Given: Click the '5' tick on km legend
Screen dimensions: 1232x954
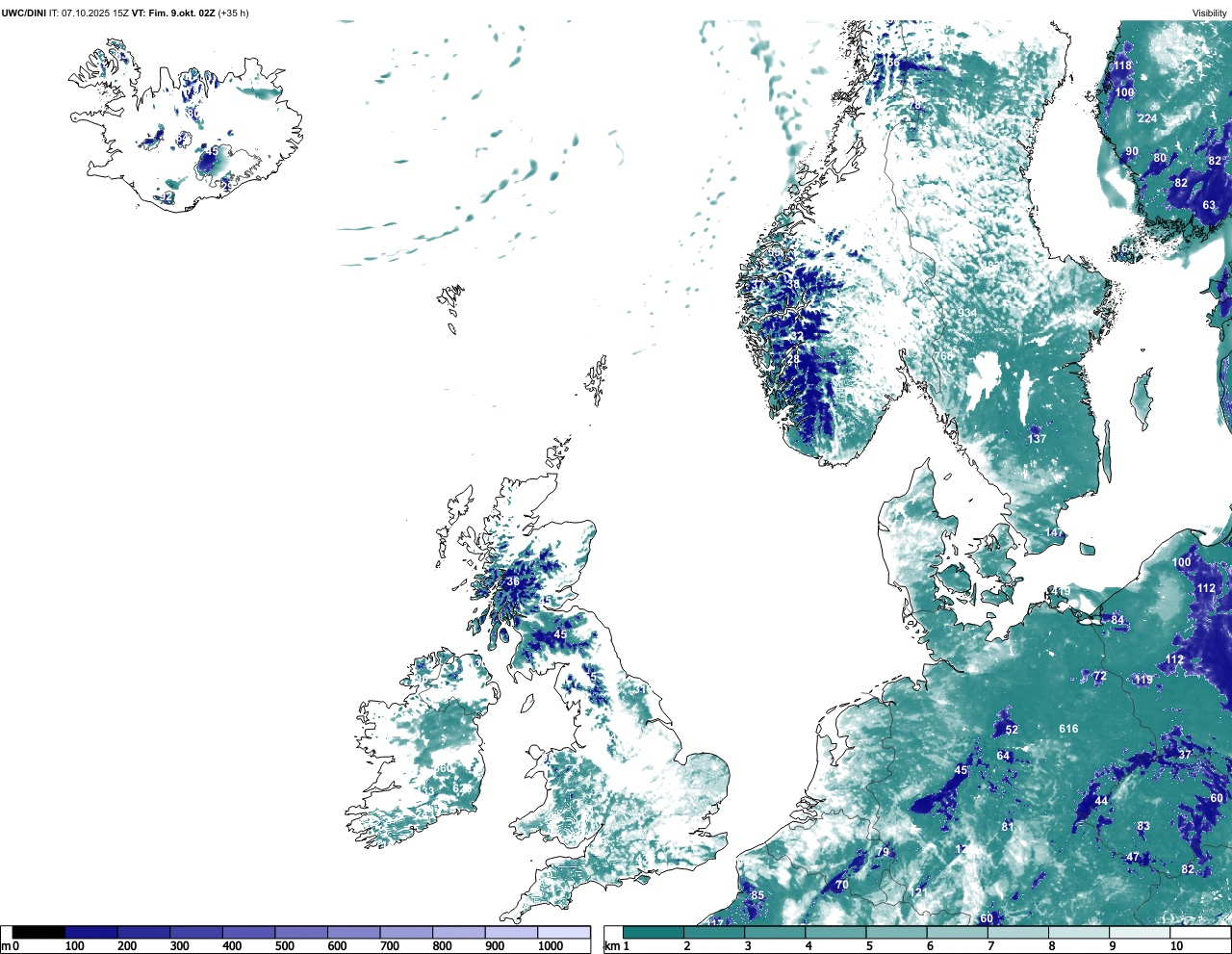Looking at the screenshot, I should tap(868, 946).
